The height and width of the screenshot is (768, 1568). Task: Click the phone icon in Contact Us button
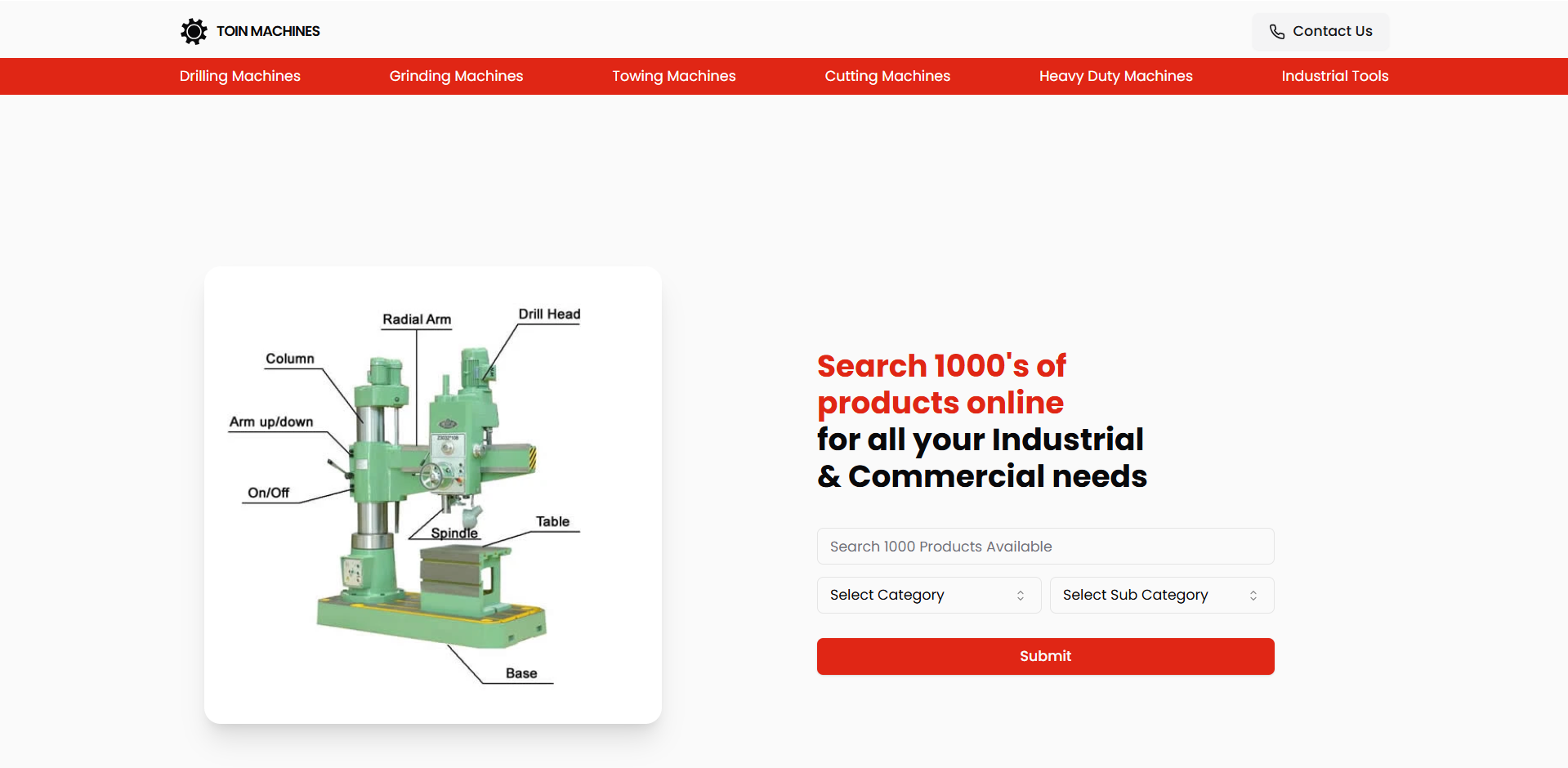[1277, 31]
